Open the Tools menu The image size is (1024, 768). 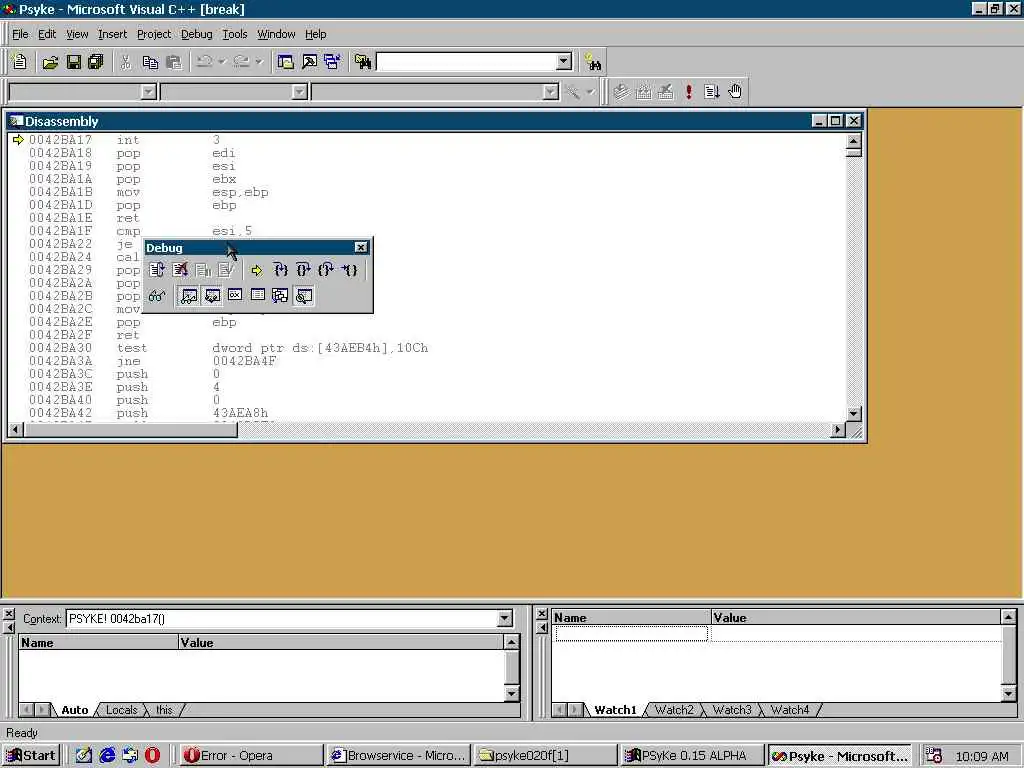234,34
